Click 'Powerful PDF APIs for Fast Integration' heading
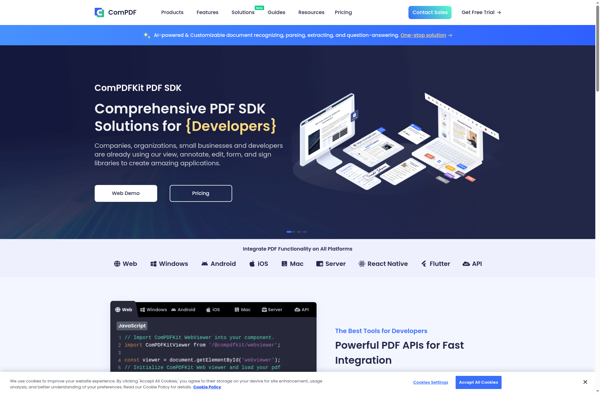Image resolution: width=600 pixels, height=394 pixels. 399,353
